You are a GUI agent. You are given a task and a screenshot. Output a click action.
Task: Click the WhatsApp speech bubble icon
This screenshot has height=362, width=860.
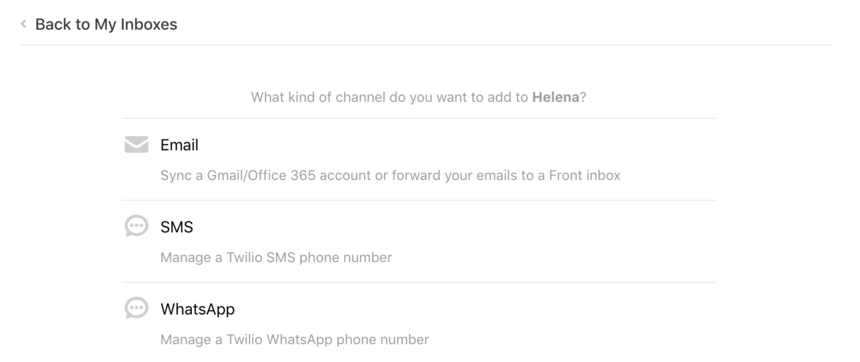pyautogui.click(x=136, y=308)
